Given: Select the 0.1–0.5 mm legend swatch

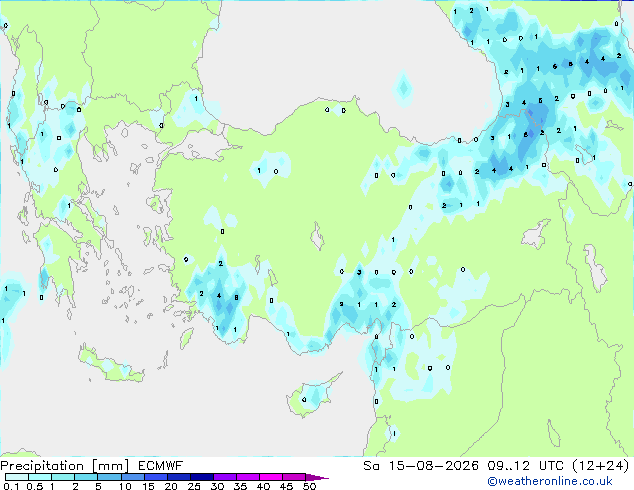Looking at the screenshot, I should [x=17, y=477].
